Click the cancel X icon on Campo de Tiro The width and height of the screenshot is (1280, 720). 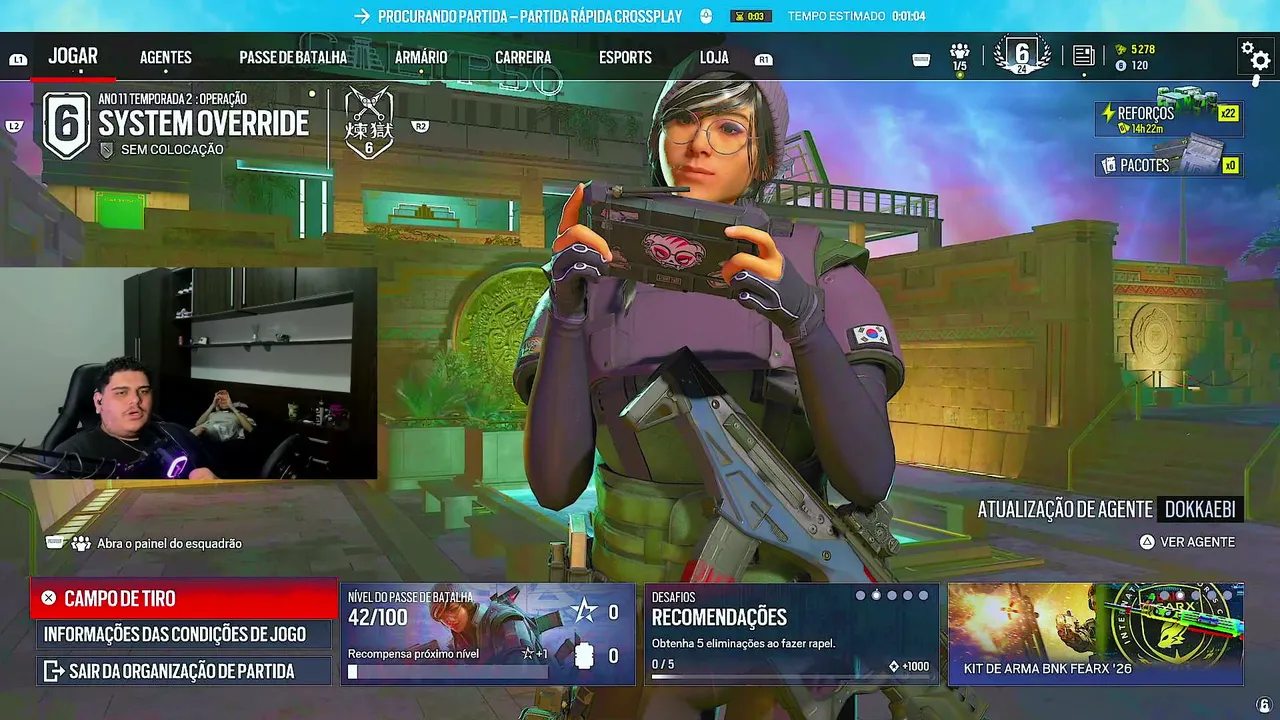tap(48, 598)
